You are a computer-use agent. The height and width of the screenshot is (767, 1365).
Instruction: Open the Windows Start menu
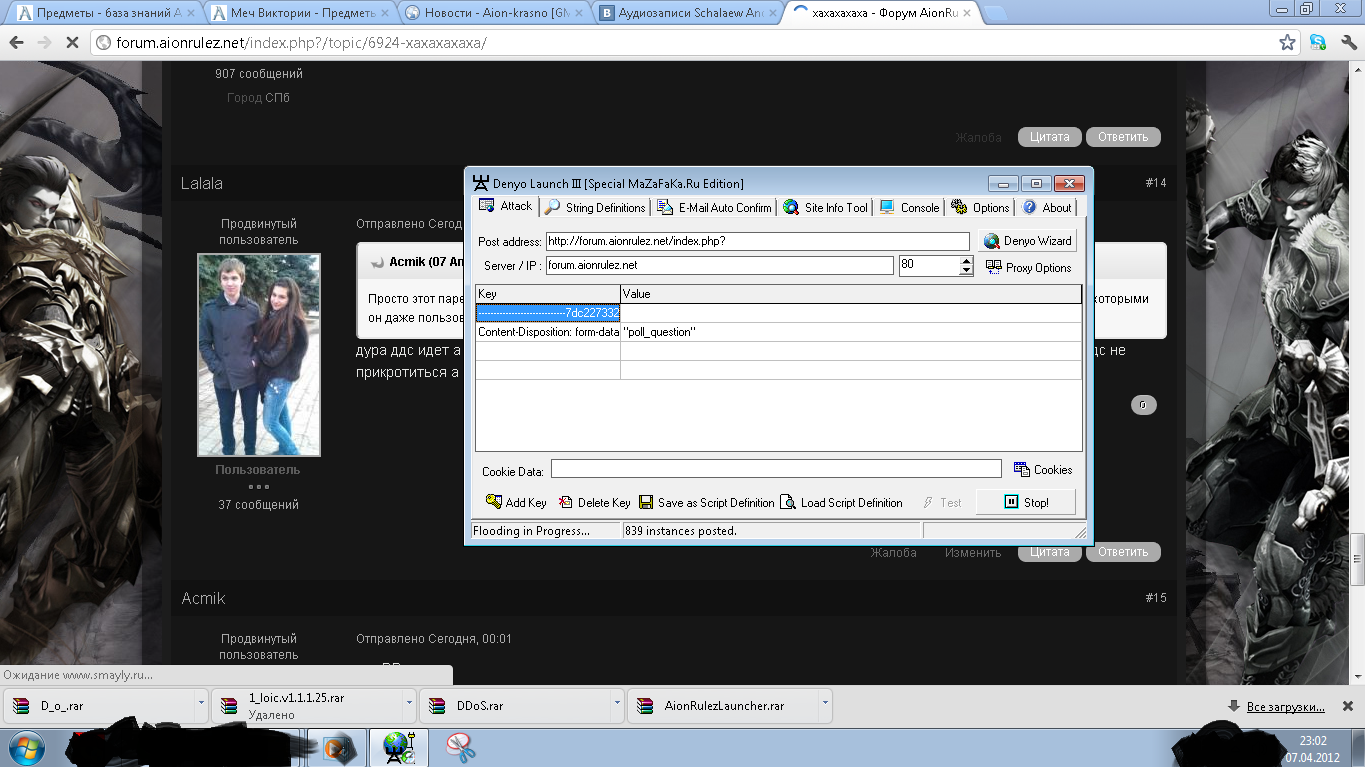point(26,747)
